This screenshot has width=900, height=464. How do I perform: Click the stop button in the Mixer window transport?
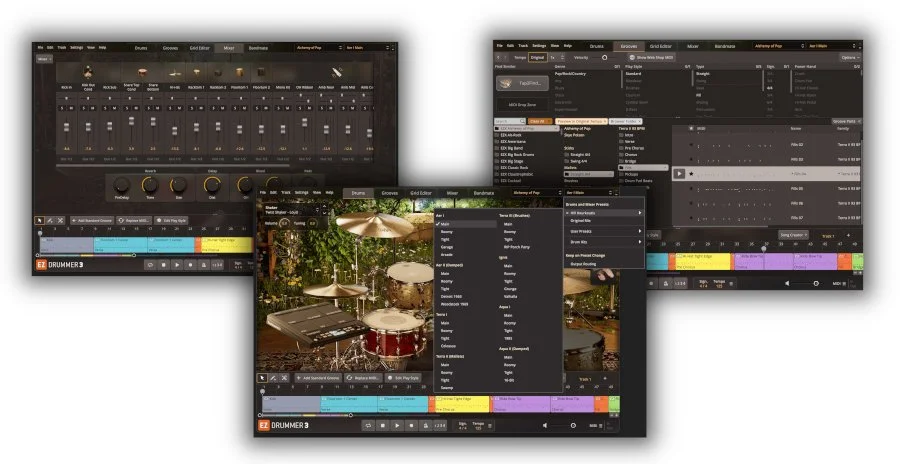click(x=164, y=265)
